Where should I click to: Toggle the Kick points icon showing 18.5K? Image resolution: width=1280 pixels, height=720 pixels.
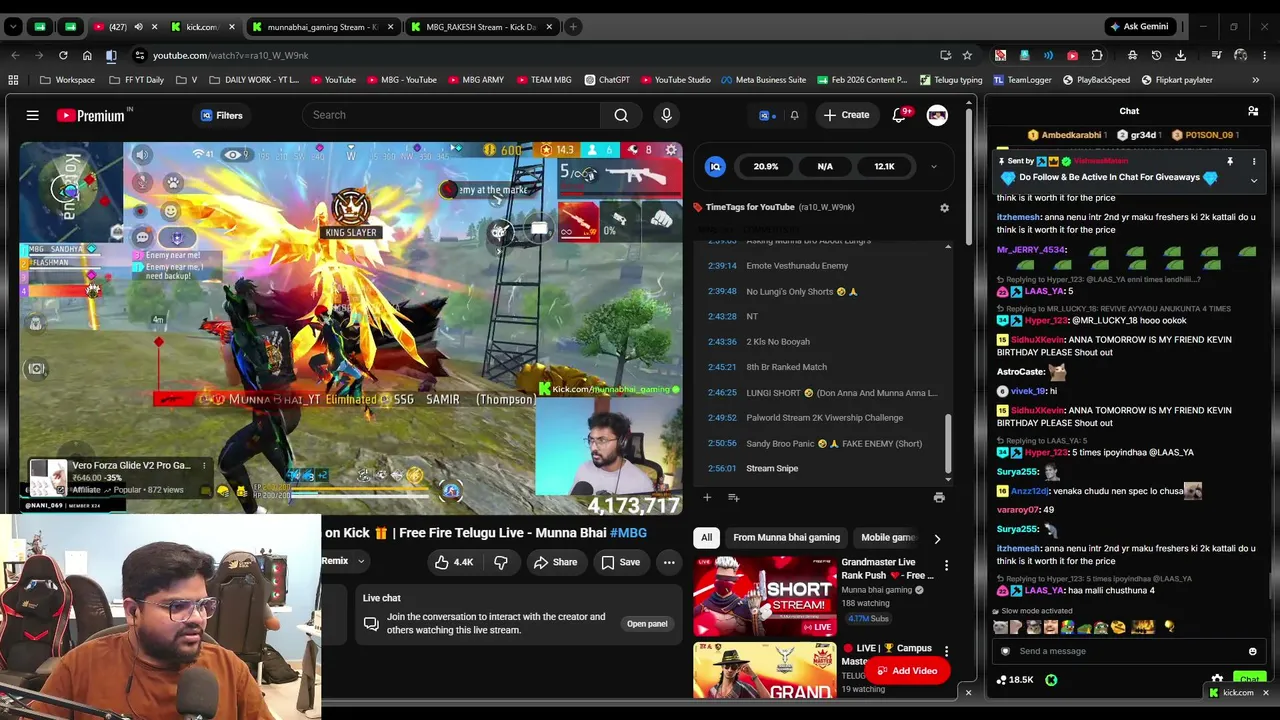(1014, 680)
